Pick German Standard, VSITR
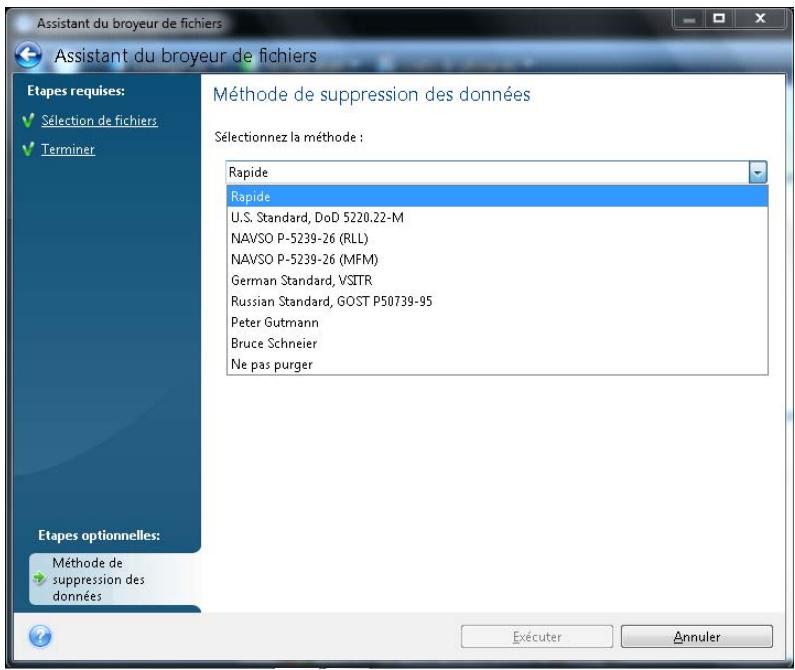 pos(497,280)
